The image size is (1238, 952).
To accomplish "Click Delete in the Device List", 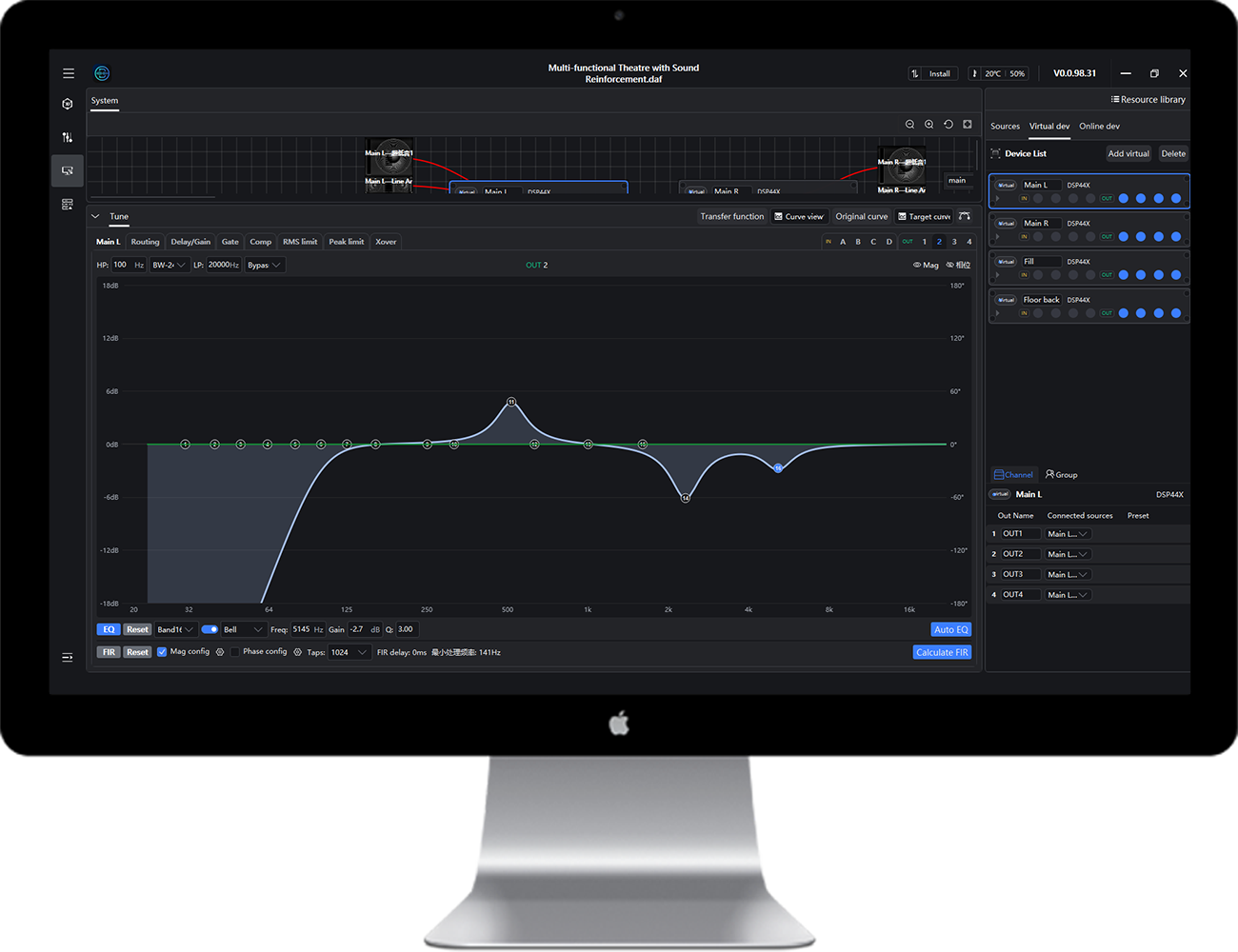I will [1173, 153].
